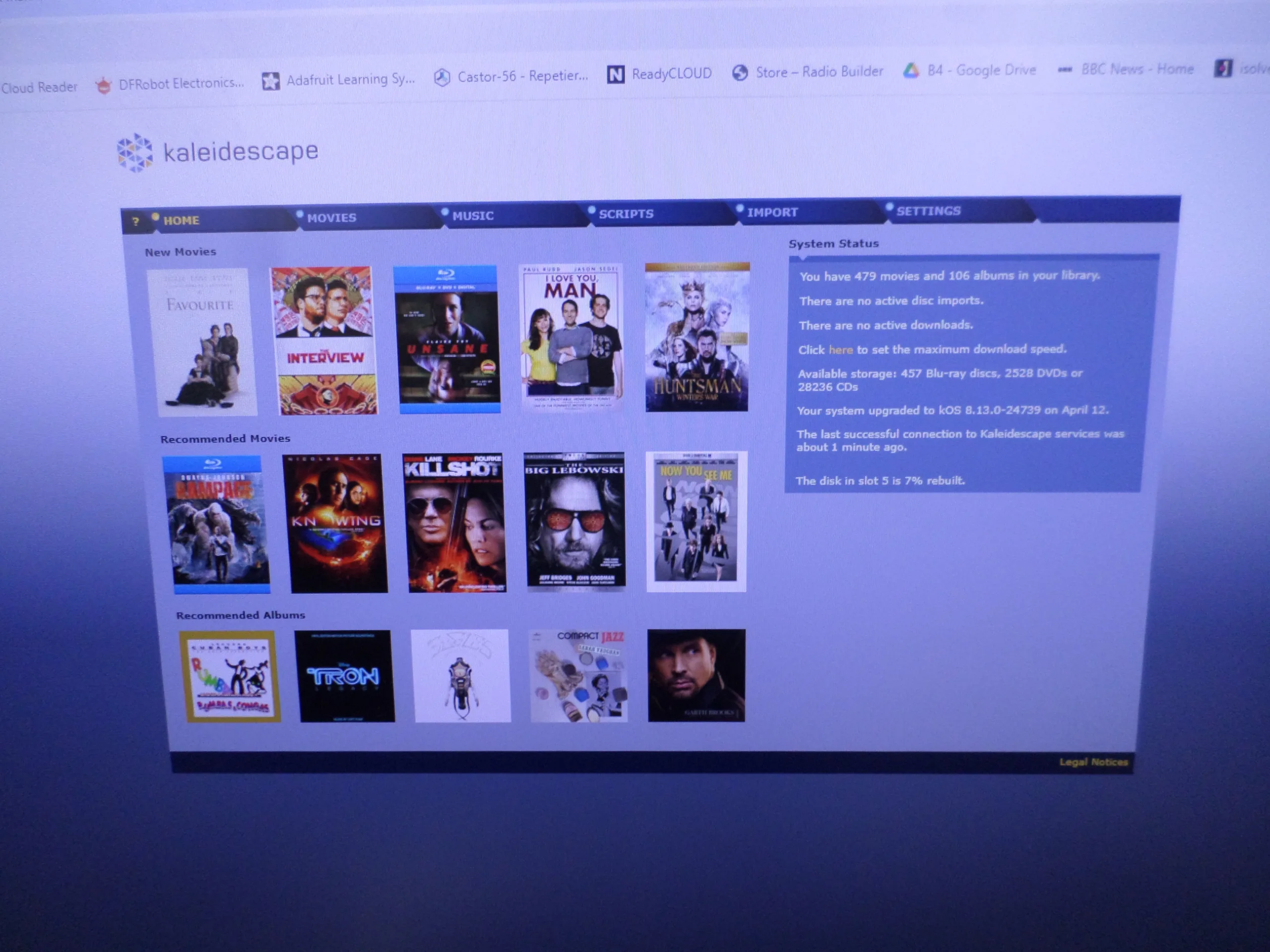Image resolution: width=1270 pixels, height=952 pixels.
Task: Open the Cloud Reader bookmark
Action: coord(39,87)
